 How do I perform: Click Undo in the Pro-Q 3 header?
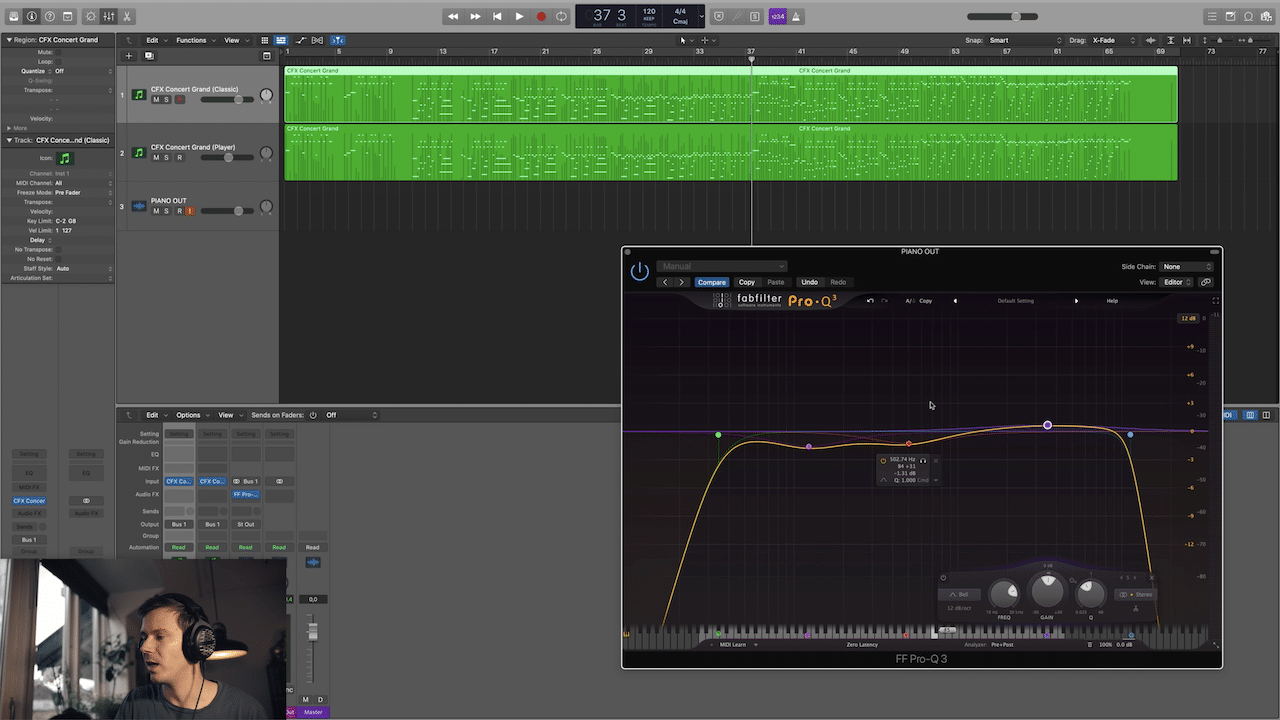(x=810, y=282)
